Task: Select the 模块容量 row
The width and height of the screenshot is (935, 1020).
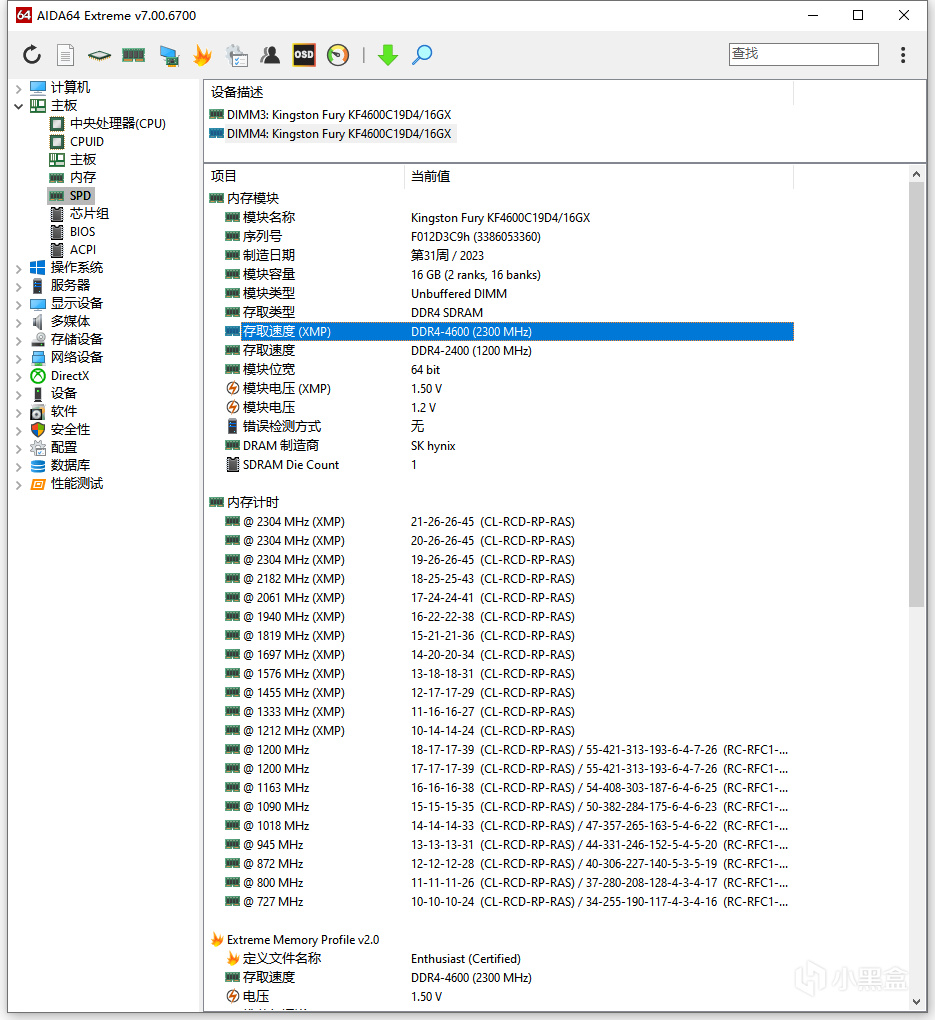Action: point(500,275)
